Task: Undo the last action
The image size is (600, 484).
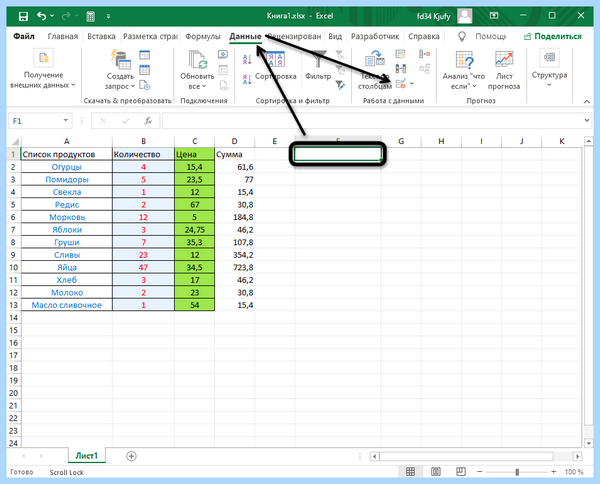Action: click(x=41, y=16)
